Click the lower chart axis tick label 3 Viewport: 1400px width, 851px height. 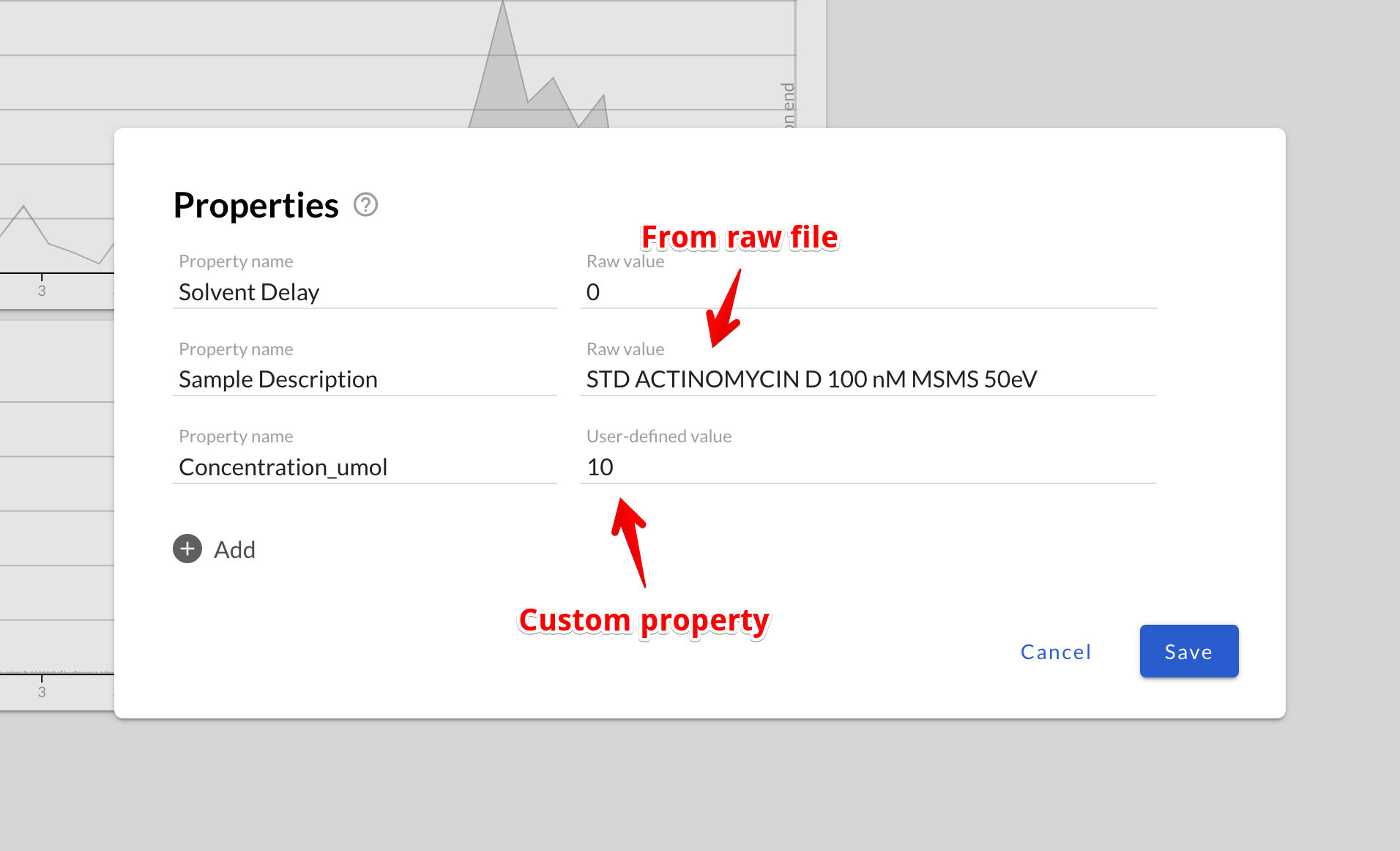pyautogui.click(x=42, y=692)
